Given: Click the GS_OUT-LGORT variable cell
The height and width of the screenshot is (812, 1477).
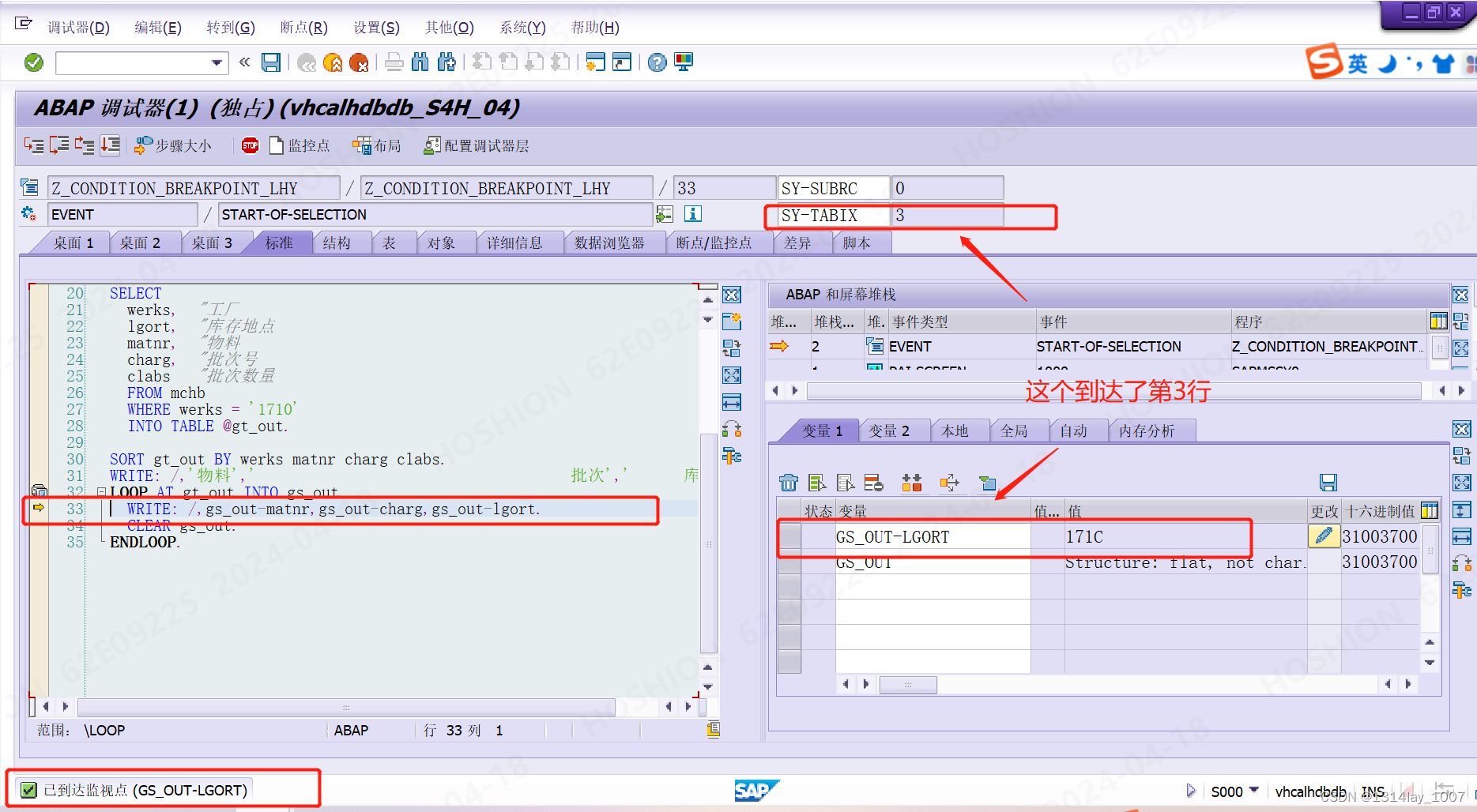Looking at the screenshot, I should 932,536.
